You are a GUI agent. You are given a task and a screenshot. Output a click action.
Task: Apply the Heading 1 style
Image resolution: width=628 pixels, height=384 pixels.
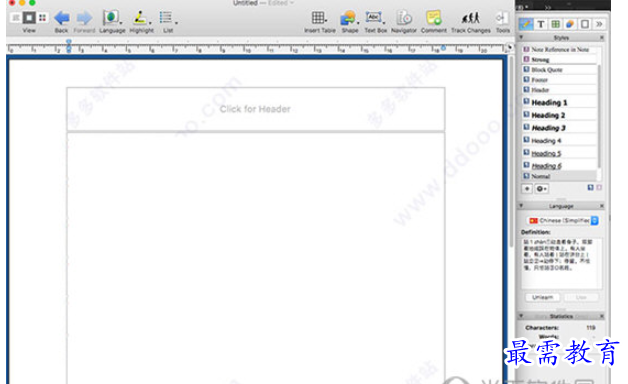click(559, 102)
